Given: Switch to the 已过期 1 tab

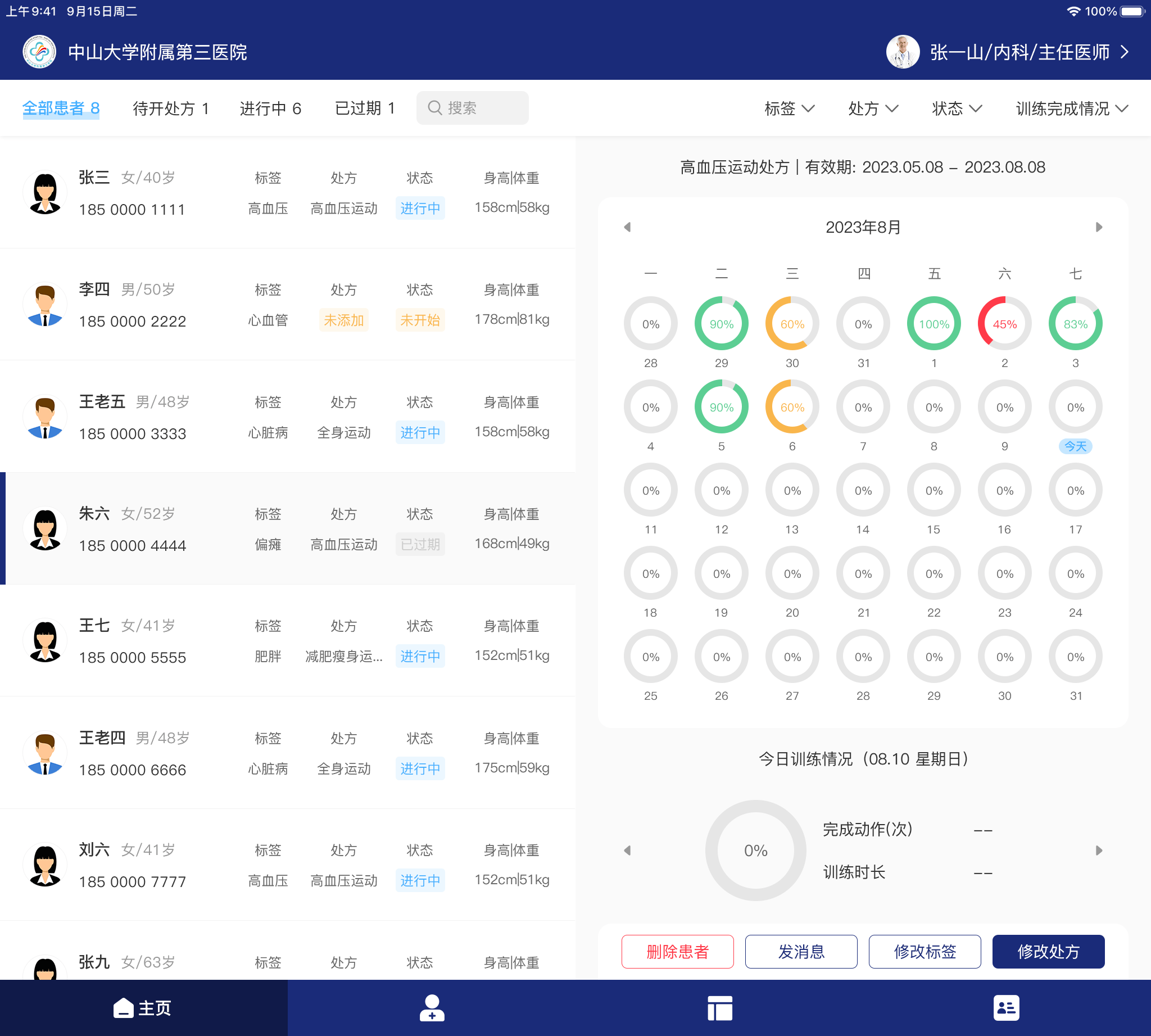Looking at the screenshot, I should (365, 108).
